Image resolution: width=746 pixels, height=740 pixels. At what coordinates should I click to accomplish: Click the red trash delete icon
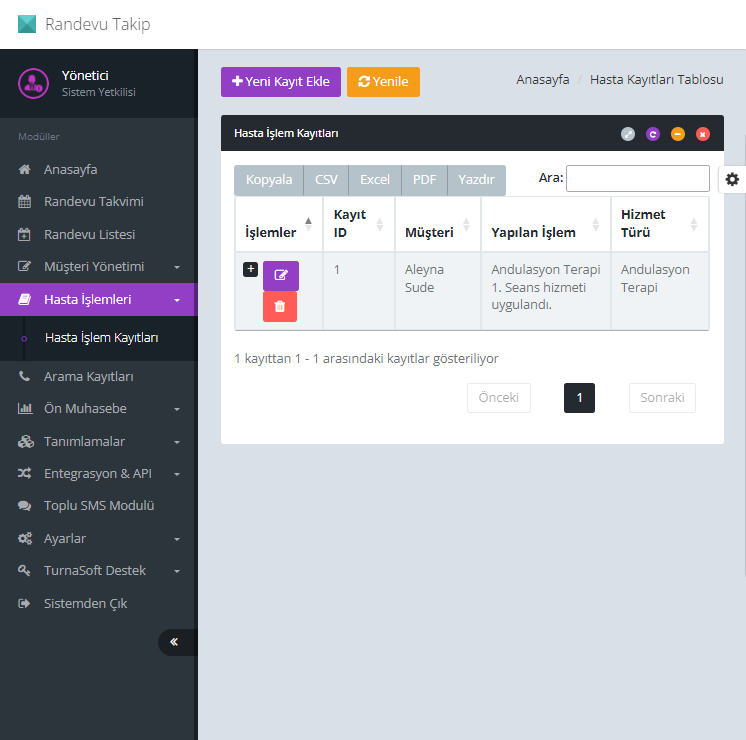[280, 306]
